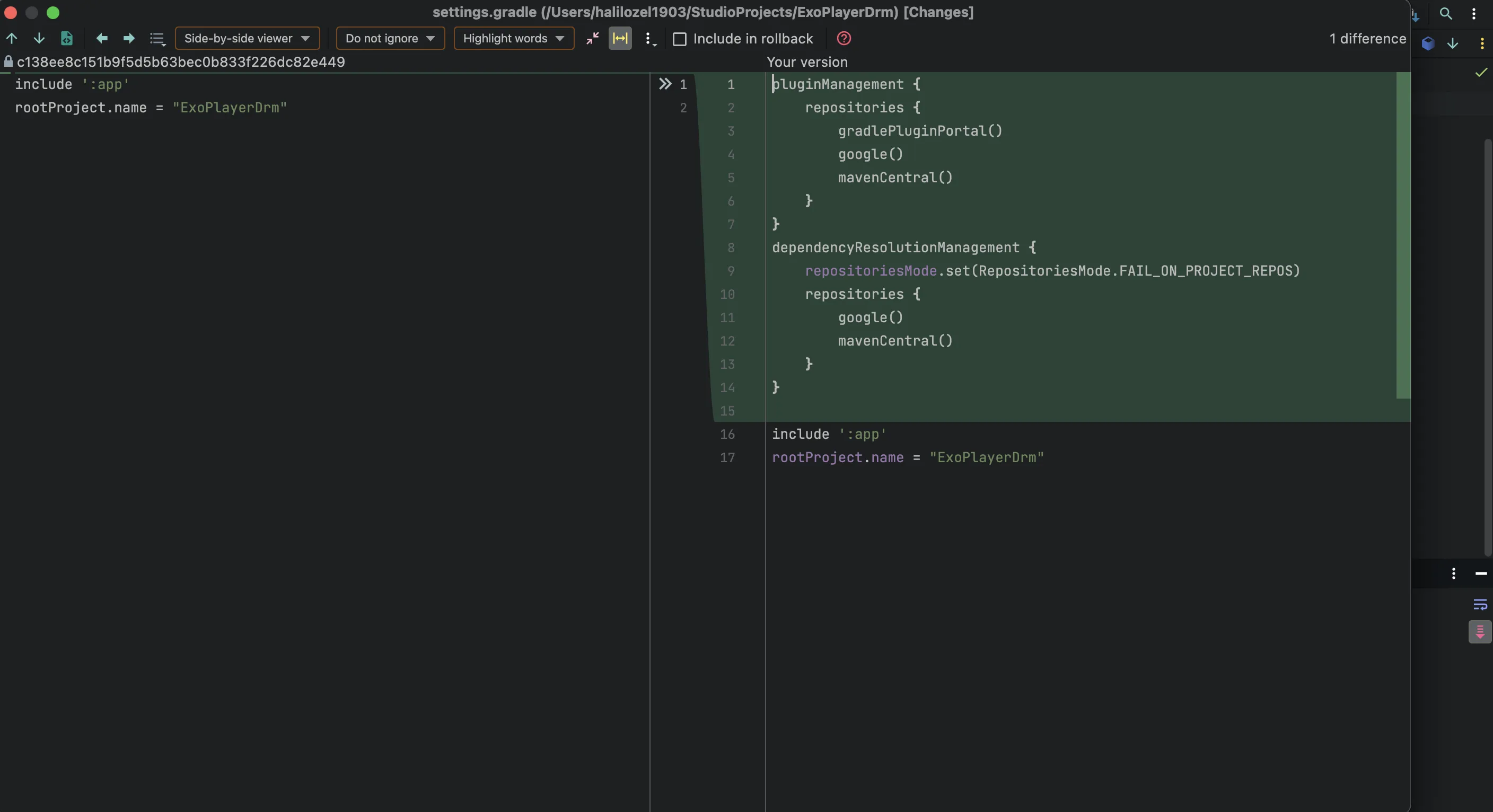Open the diff help question mark icon
The height and width of the screenshot is (812, 1493).
[x=844, y=38]
